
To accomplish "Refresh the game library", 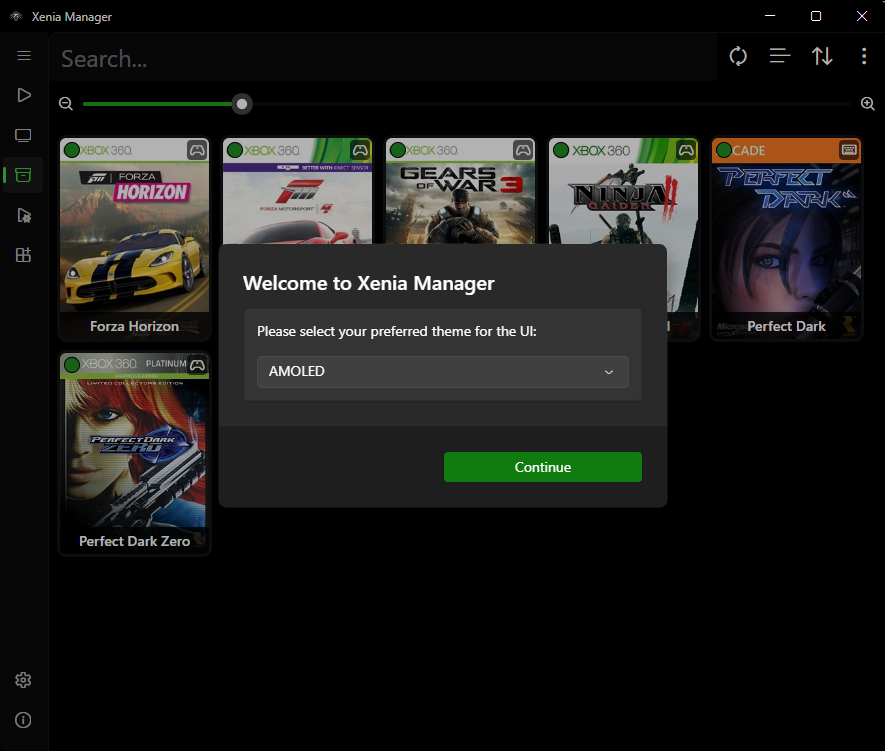I will click(x=738, y=56).
